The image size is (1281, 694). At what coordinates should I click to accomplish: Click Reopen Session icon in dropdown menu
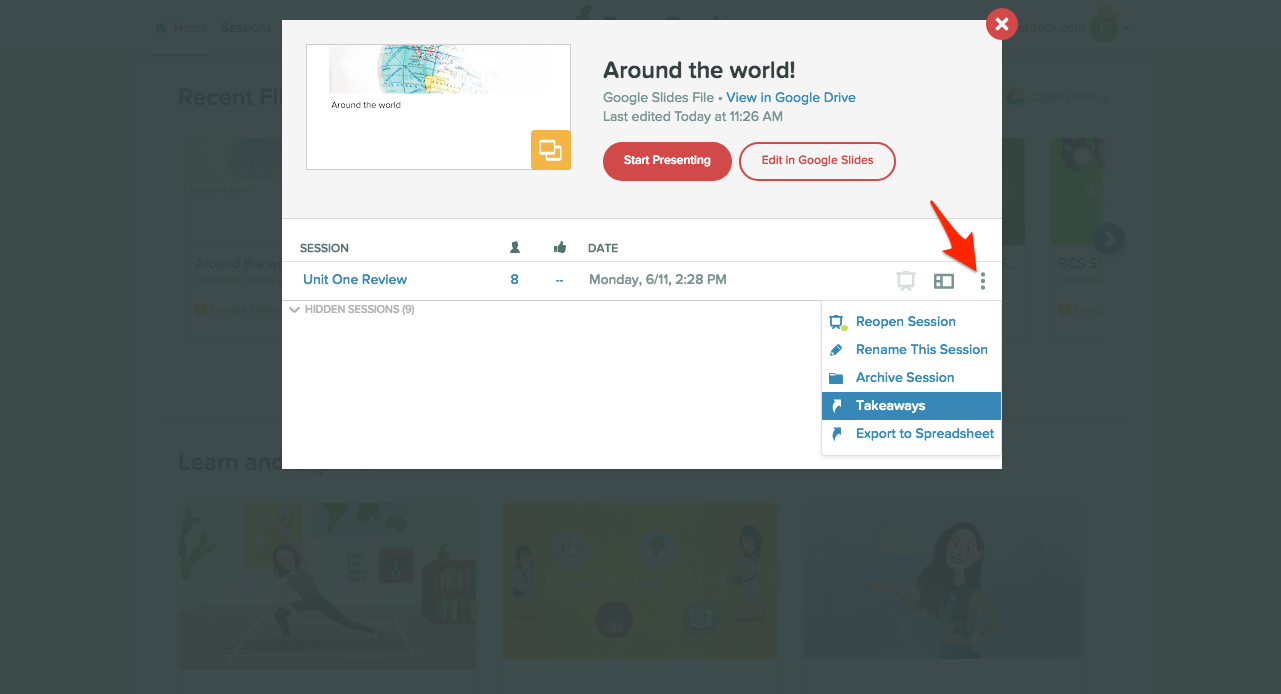point(839,322)
